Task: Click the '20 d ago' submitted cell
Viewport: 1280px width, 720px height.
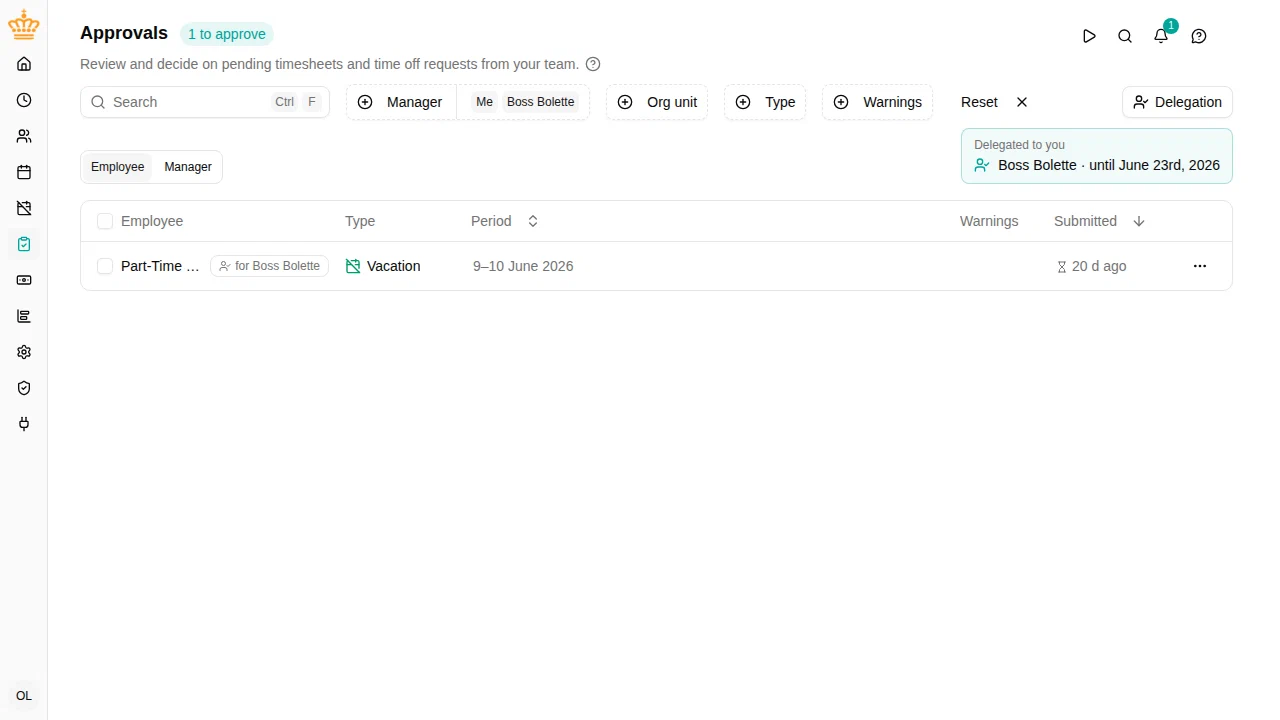Action: tap(1092, 266)
